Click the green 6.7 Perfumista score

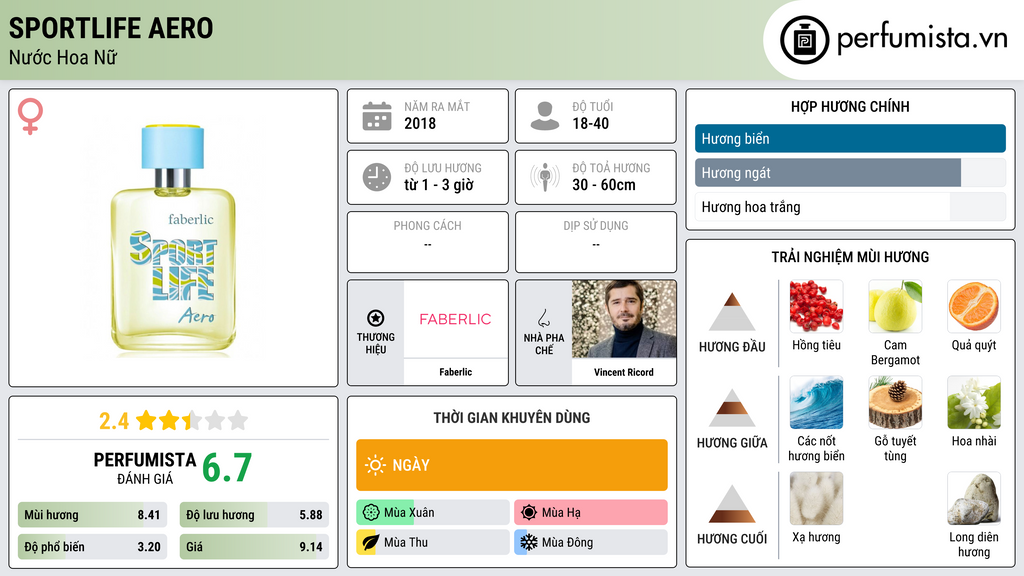pyautogui.click(x=227, y=468)
